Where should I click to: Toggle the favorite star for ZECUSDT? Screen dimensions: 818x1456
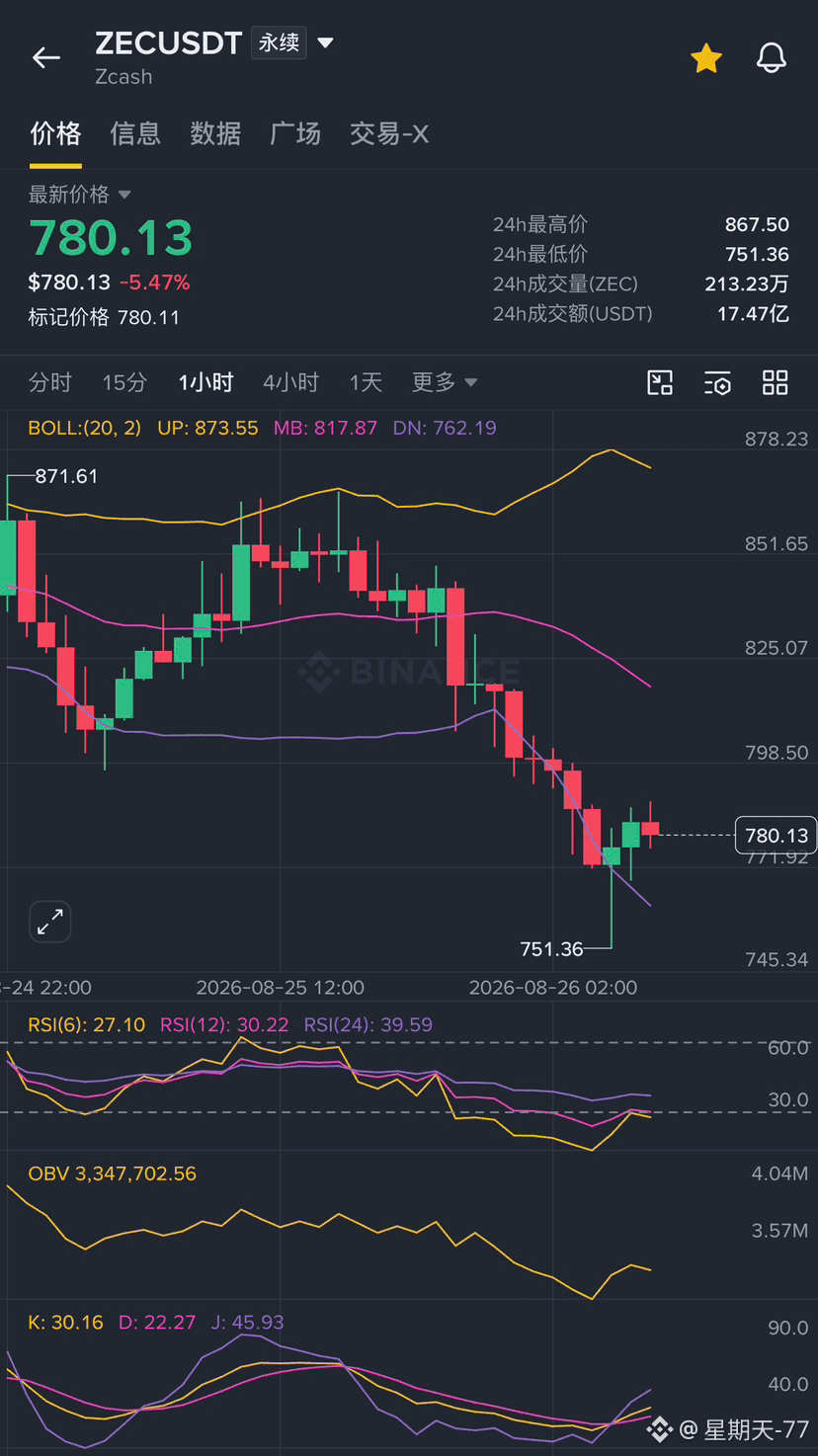click(x=706, y=58)
